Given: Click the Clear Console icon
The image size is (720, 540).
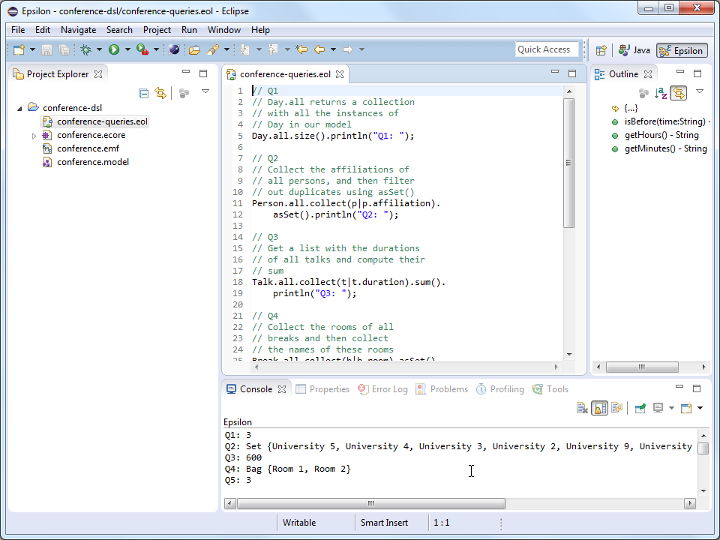Looking at the screenshot, I should coord(582,408).
